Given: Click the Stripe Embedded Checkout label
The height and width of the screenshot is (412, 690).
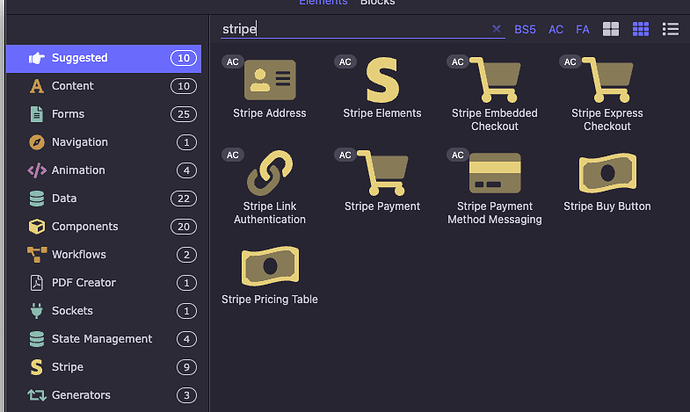Looking at the screenshot, I should (x=495, y=120).
